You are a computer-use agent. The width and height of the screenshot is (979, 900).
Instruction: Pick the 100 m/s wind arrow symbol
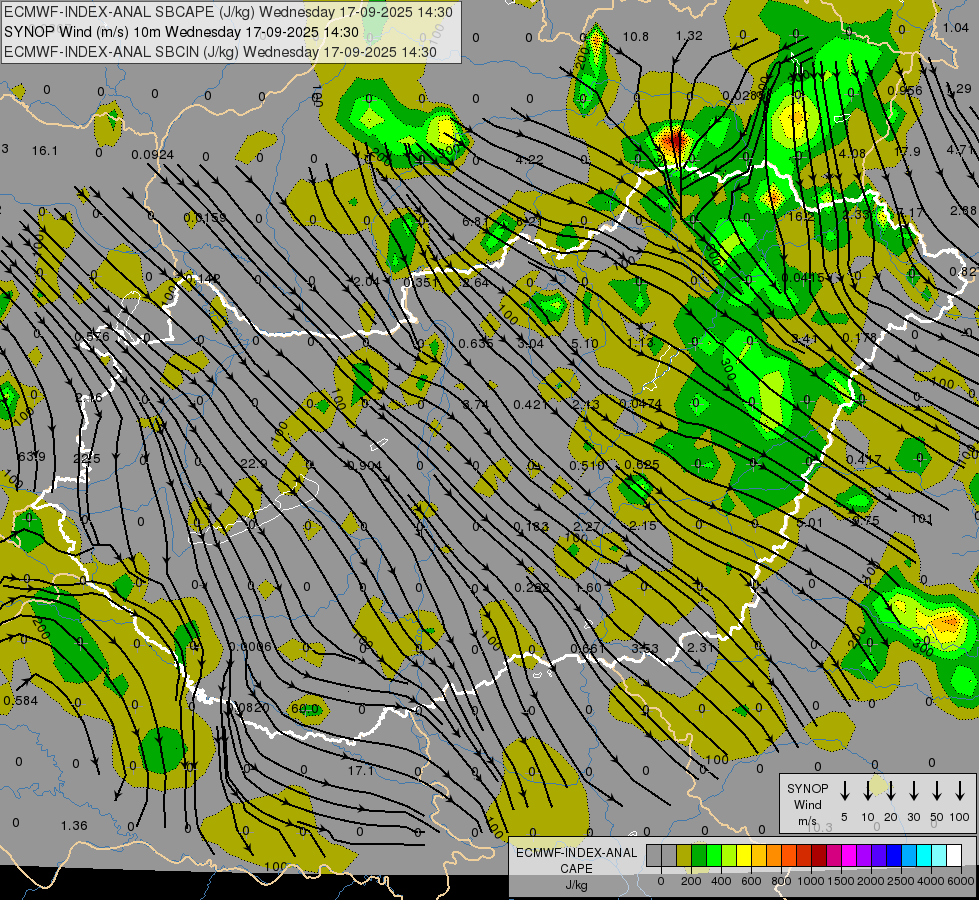(x=960, y=791)
